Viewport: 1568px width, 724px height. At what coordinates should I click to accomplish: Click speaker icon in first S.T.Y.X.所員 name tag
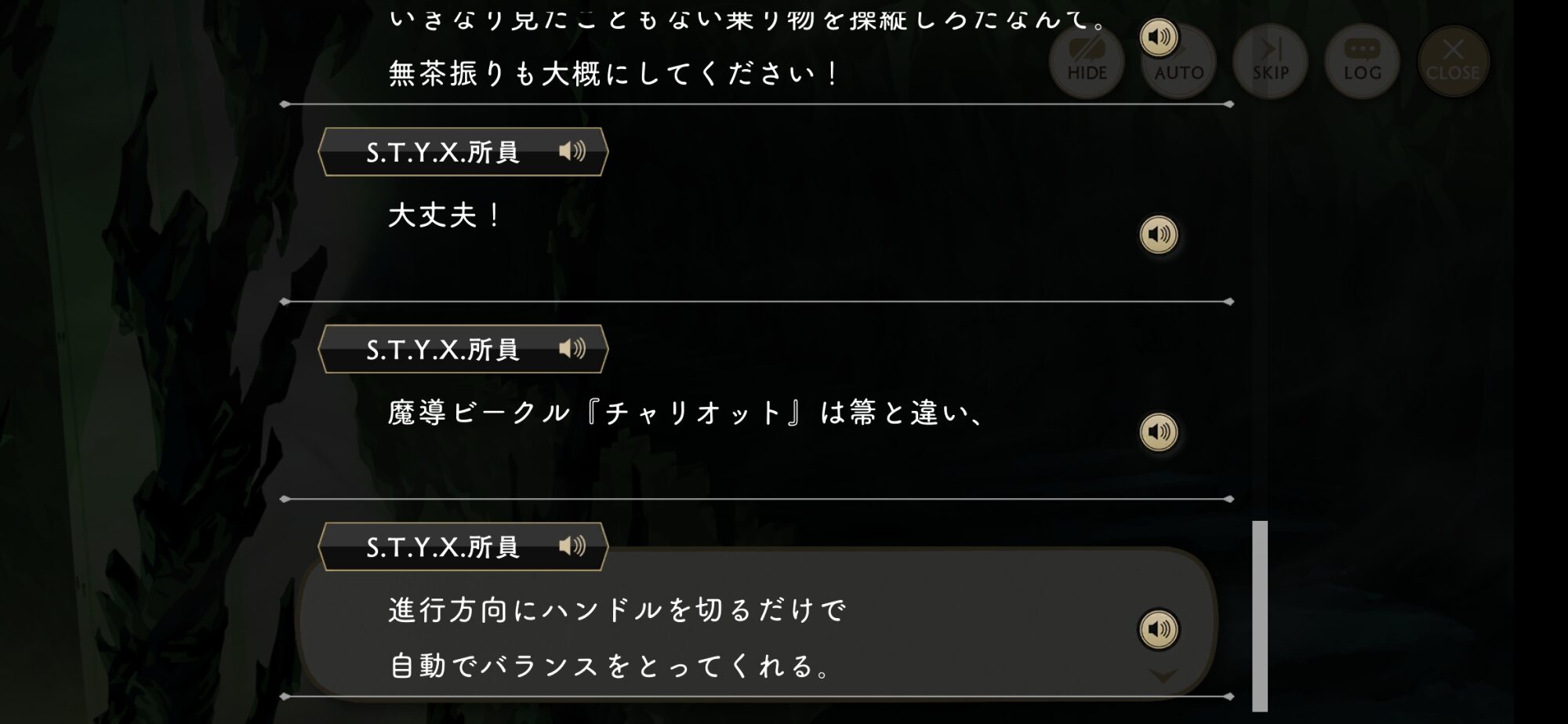[572, 151]
